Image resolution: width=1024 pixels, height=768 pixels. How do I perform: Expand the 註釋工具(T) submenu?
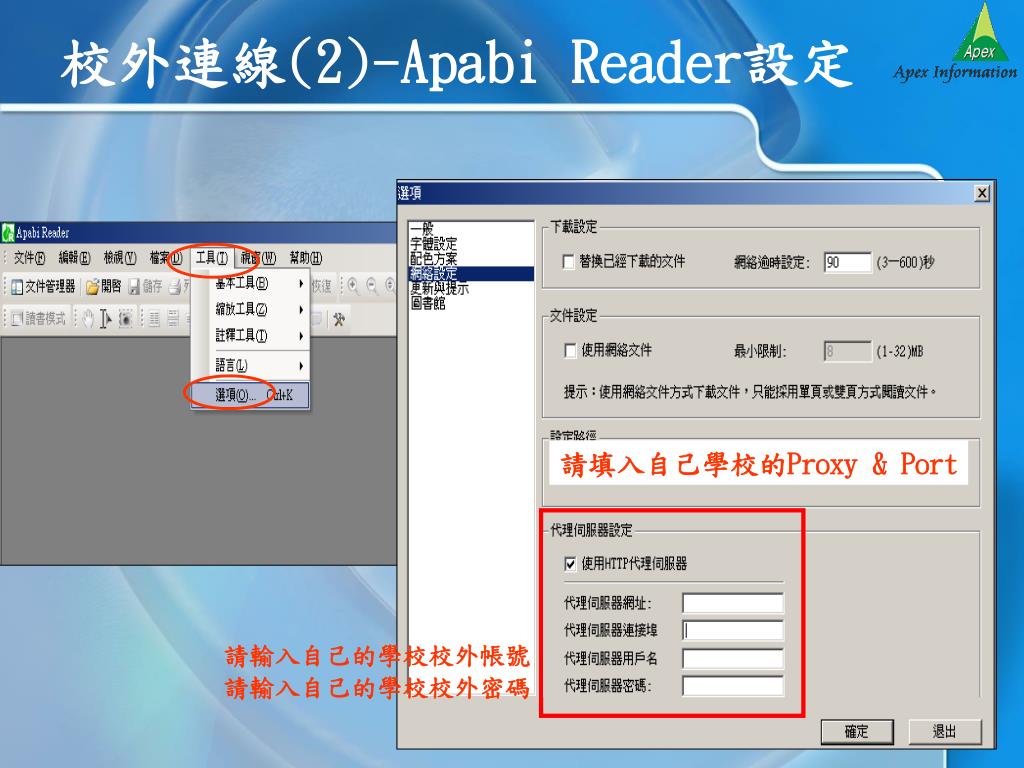point(250,336)
